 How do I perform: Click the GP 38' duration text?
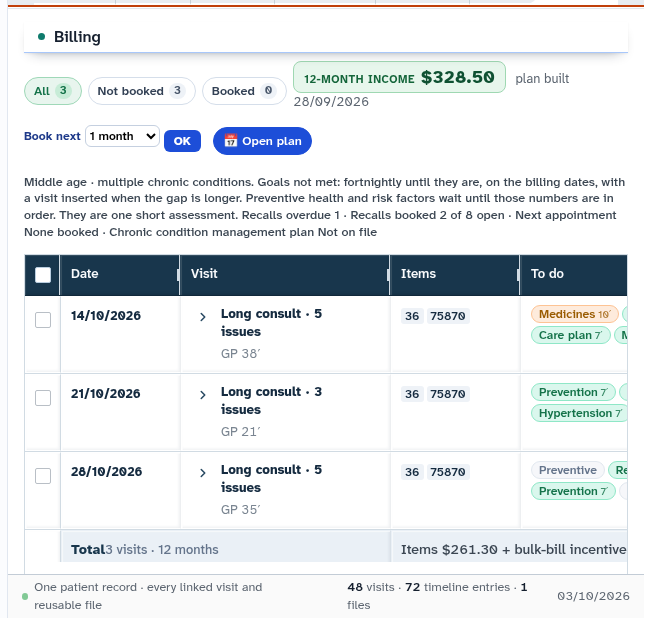(x=241, y=353)
